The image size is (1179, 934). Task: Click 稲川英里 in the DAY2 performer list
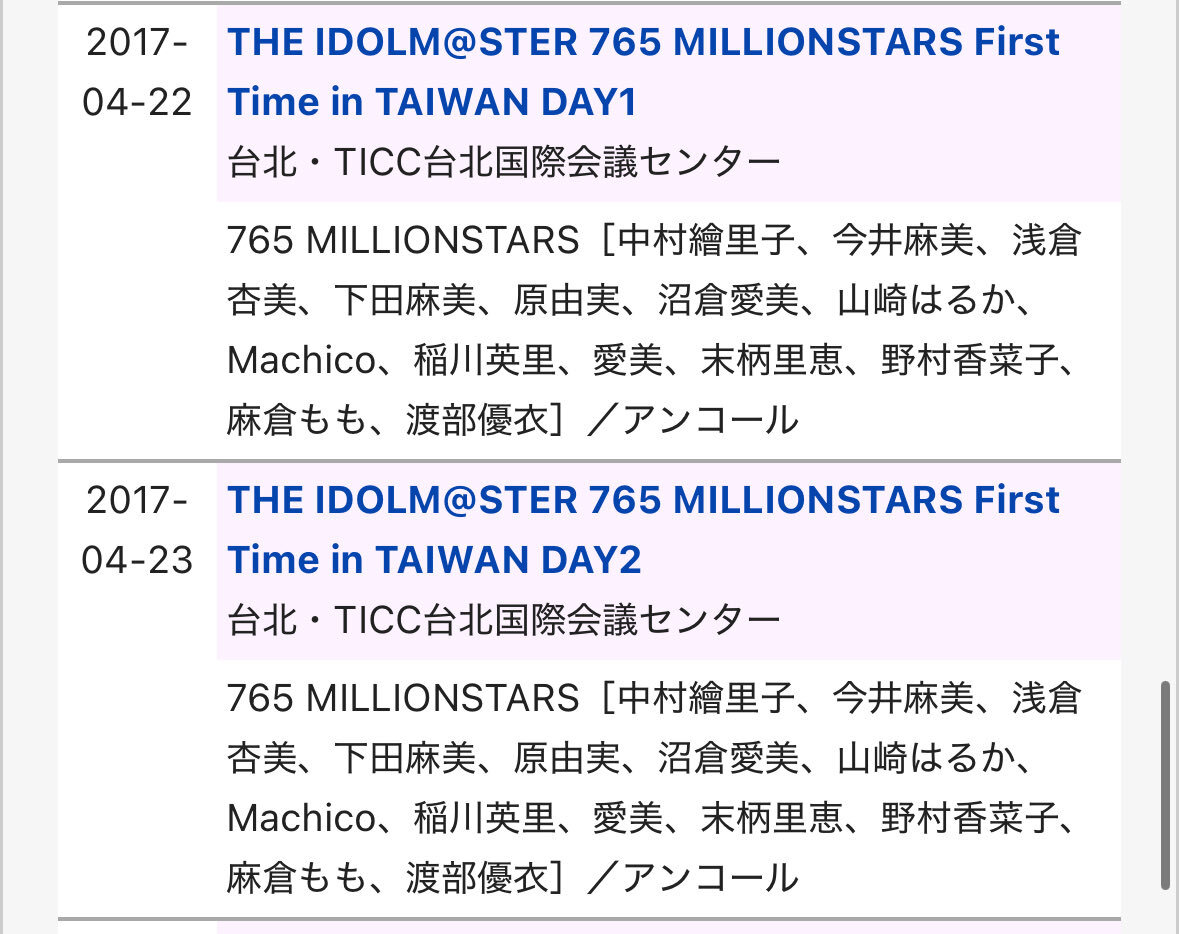point(484,818)
